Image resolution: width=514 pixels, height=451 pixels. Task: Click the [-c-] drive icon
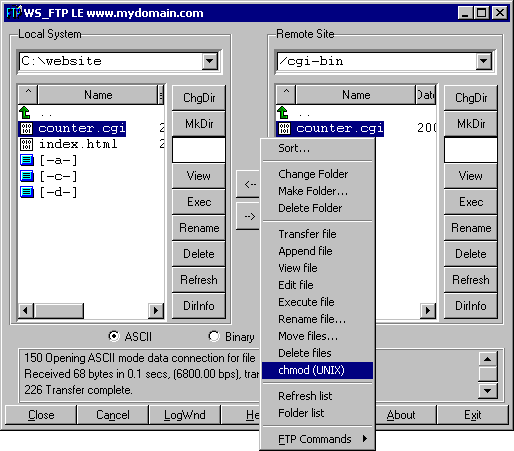27,176
